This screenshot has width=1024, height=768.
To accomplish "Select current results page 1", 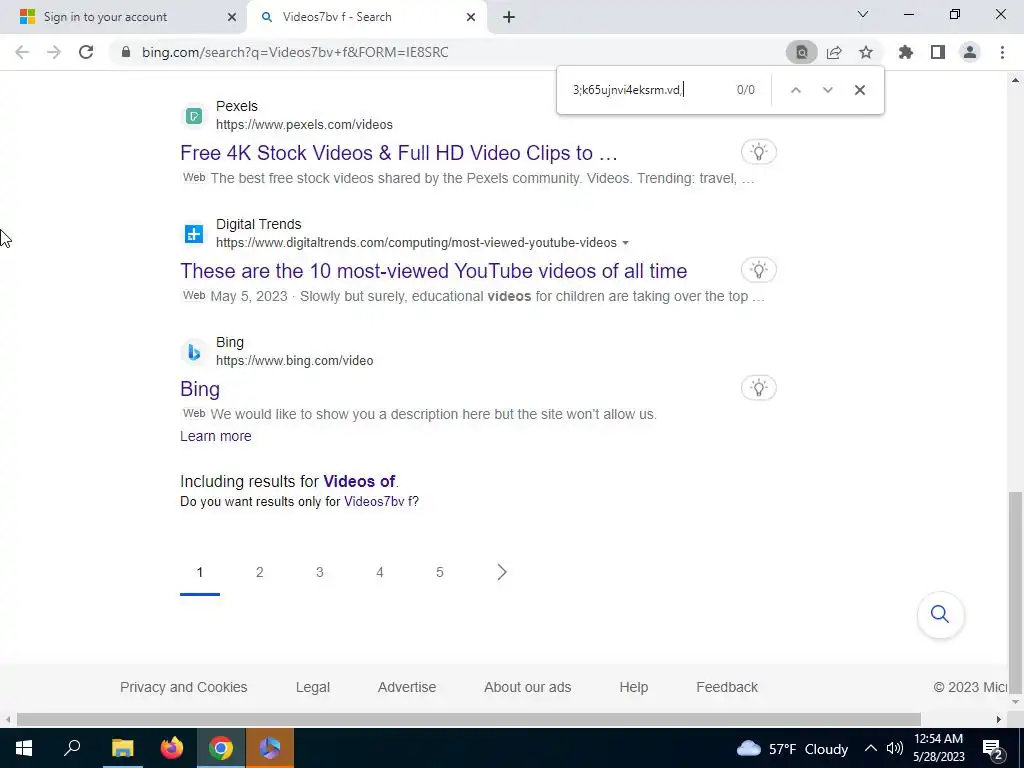I will pyautogui.click(x=200, y=573).
